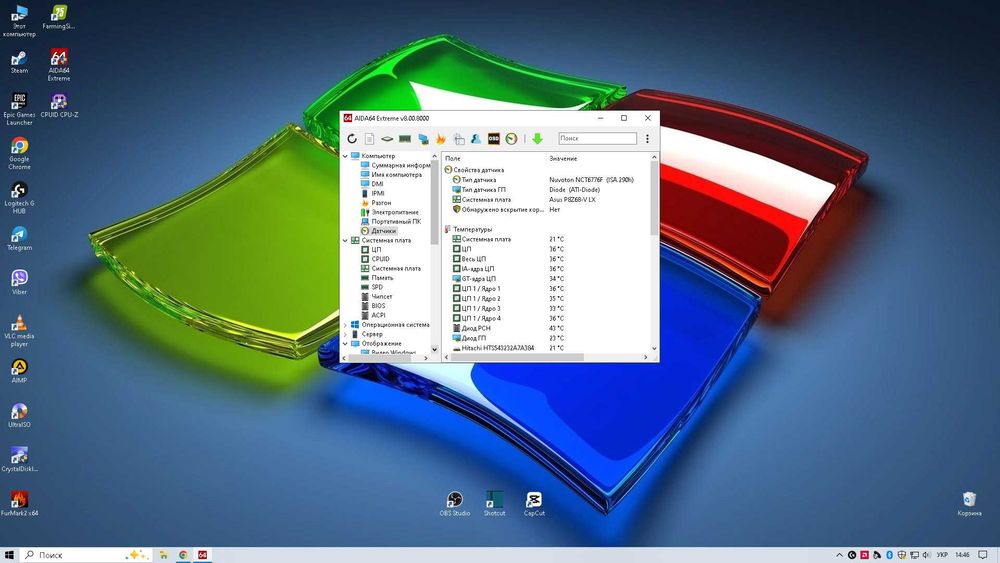Viewport: 1000px width, 563px height.
Task: Click the green download arrow icon
Action: 537,138
